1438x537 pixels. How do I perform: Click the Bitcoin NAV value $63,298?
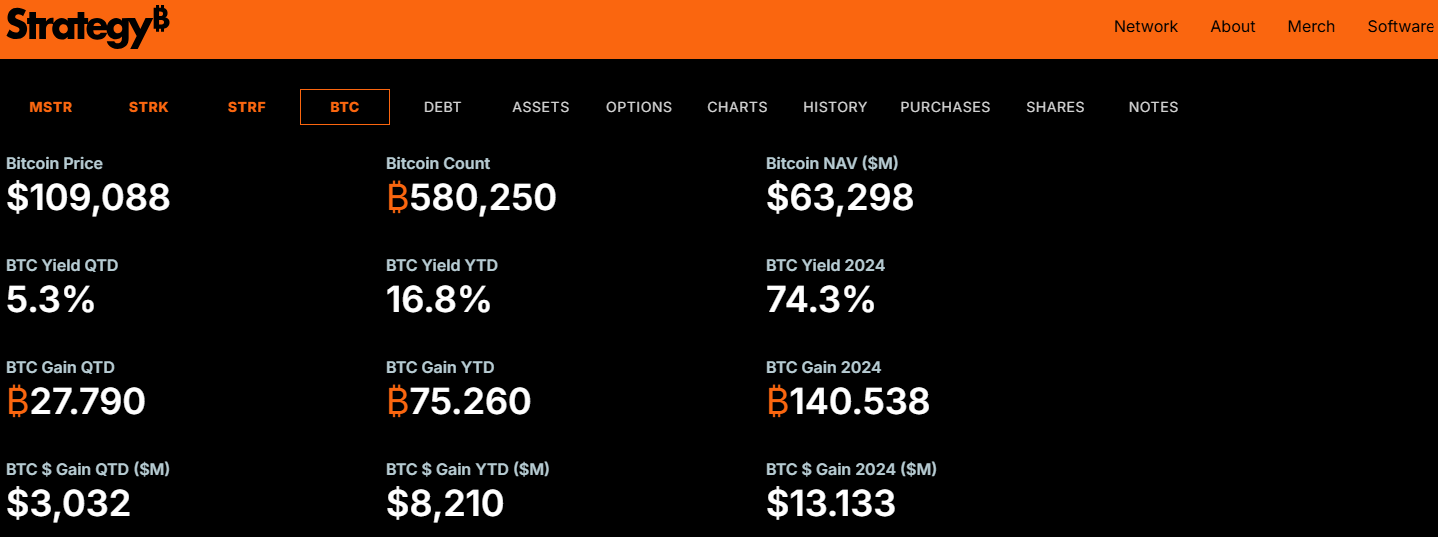[x=840, y=198]
